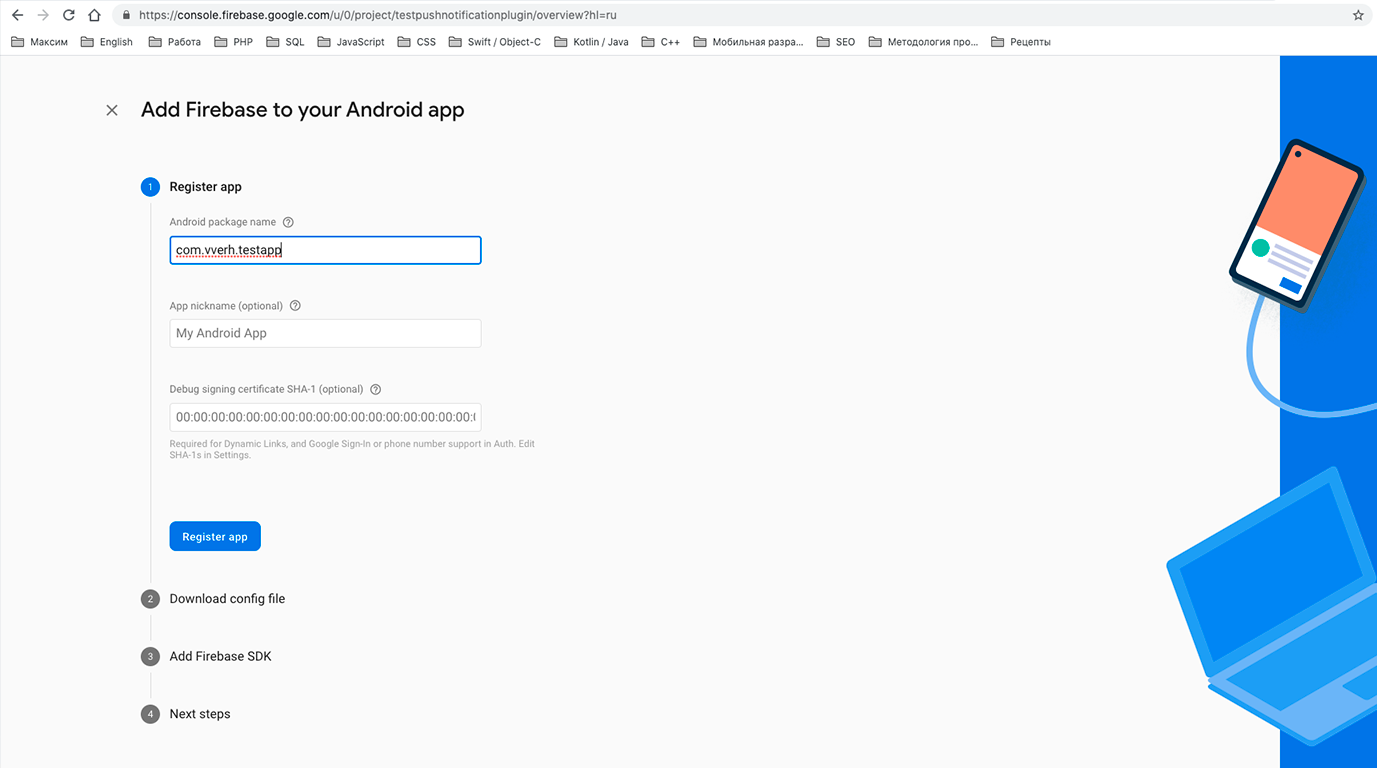Open the English bookmarks folder
Image resolution: width=1377 pixels, height=768 pixels.
(x=106, y=42)
